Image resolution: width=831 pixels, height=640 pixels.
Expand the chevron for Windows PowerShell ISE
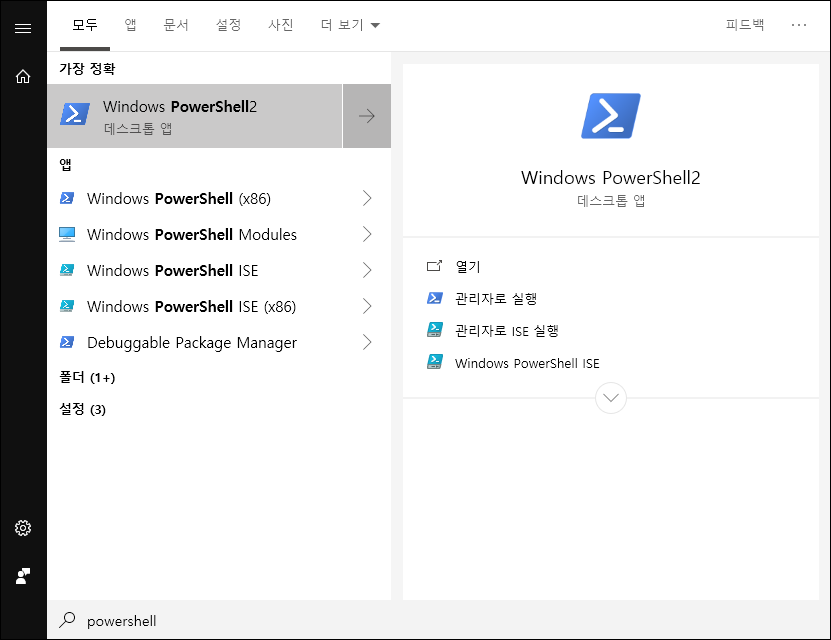coord(367,270)
